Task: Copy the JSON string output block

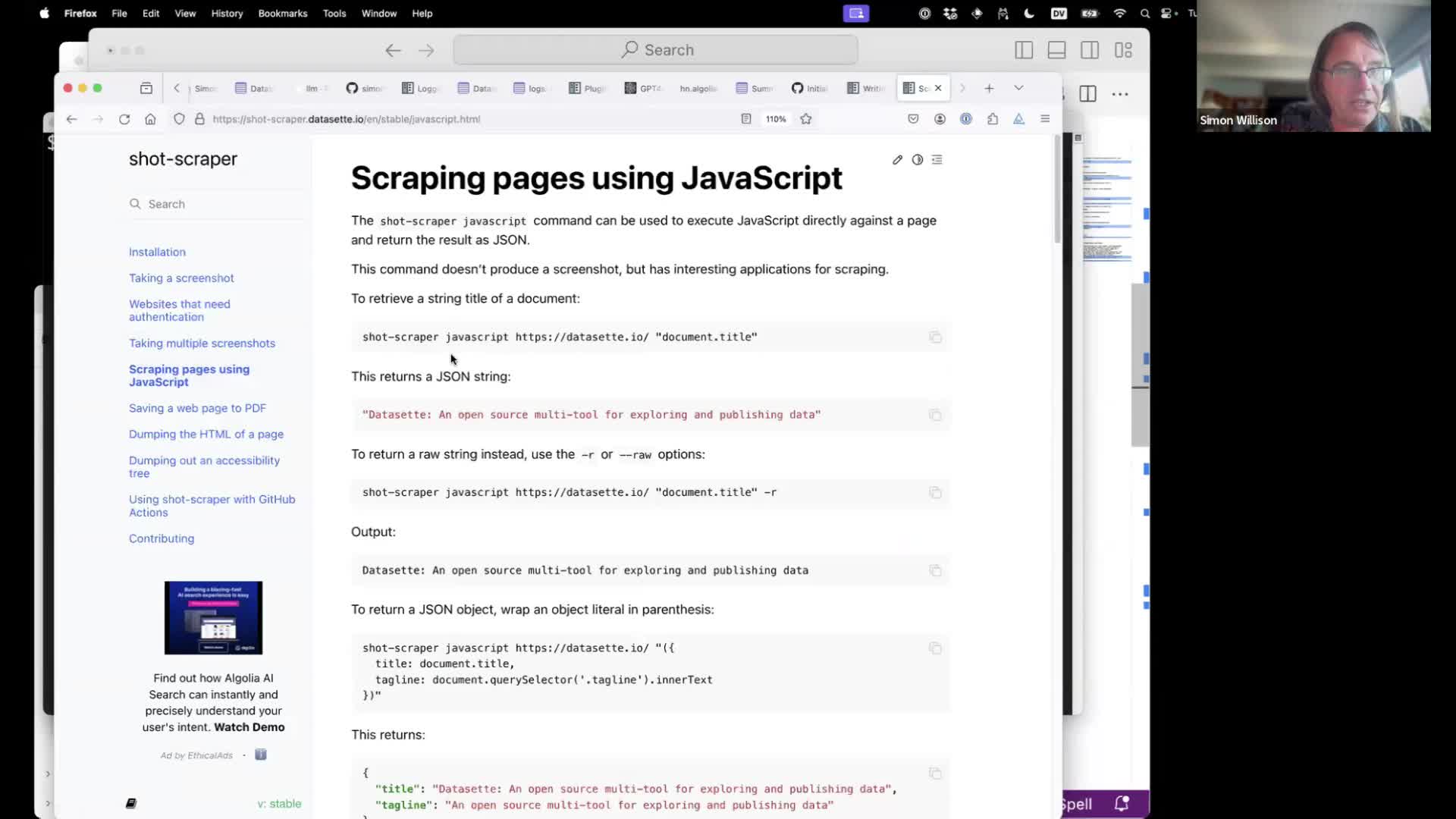Action: [935, 415]
